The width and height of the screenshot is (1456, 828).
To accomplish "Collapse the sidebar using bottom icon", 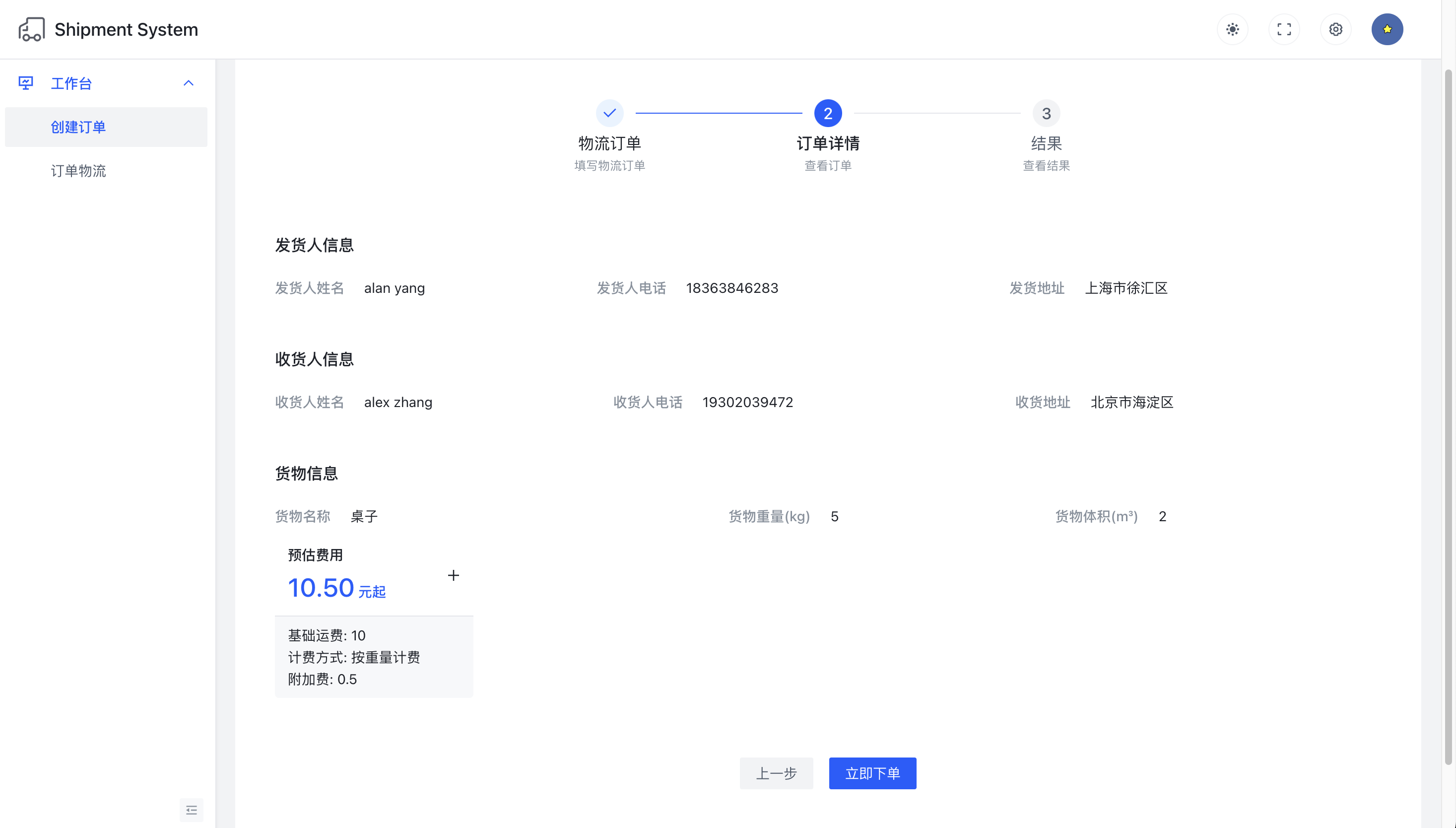I will pos(191,809).
